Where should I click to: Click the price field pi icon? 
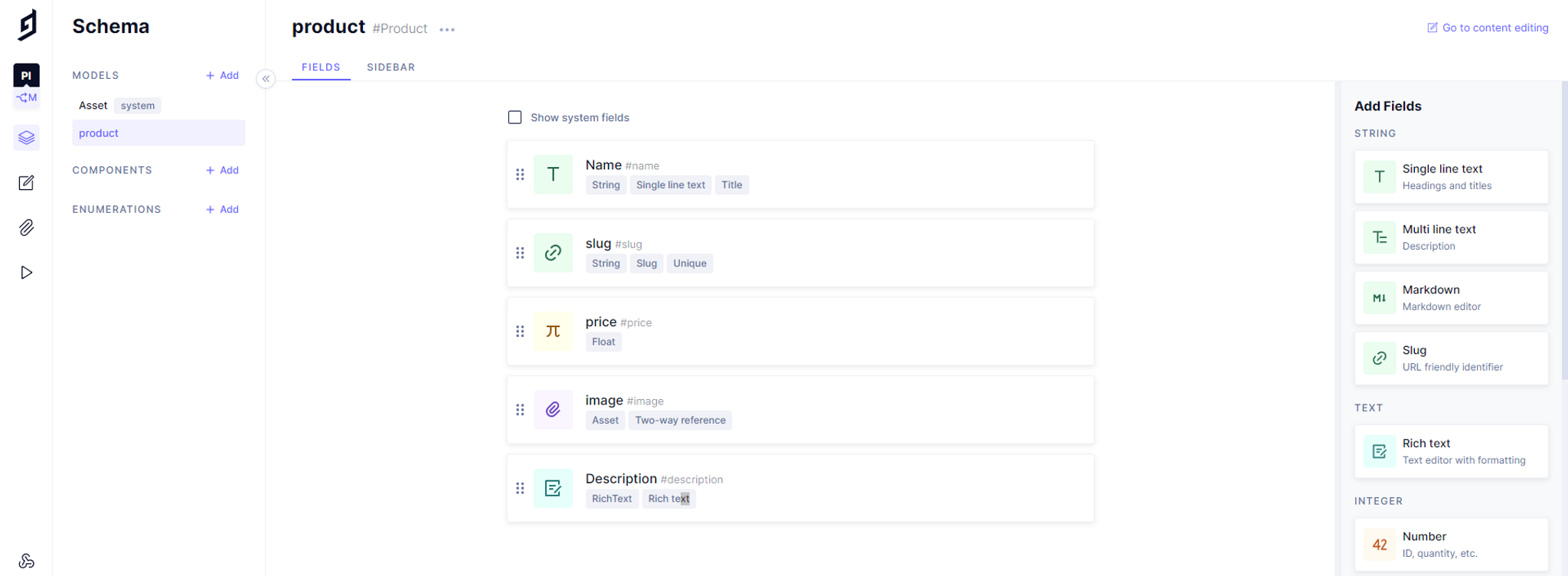pos(553,332)
